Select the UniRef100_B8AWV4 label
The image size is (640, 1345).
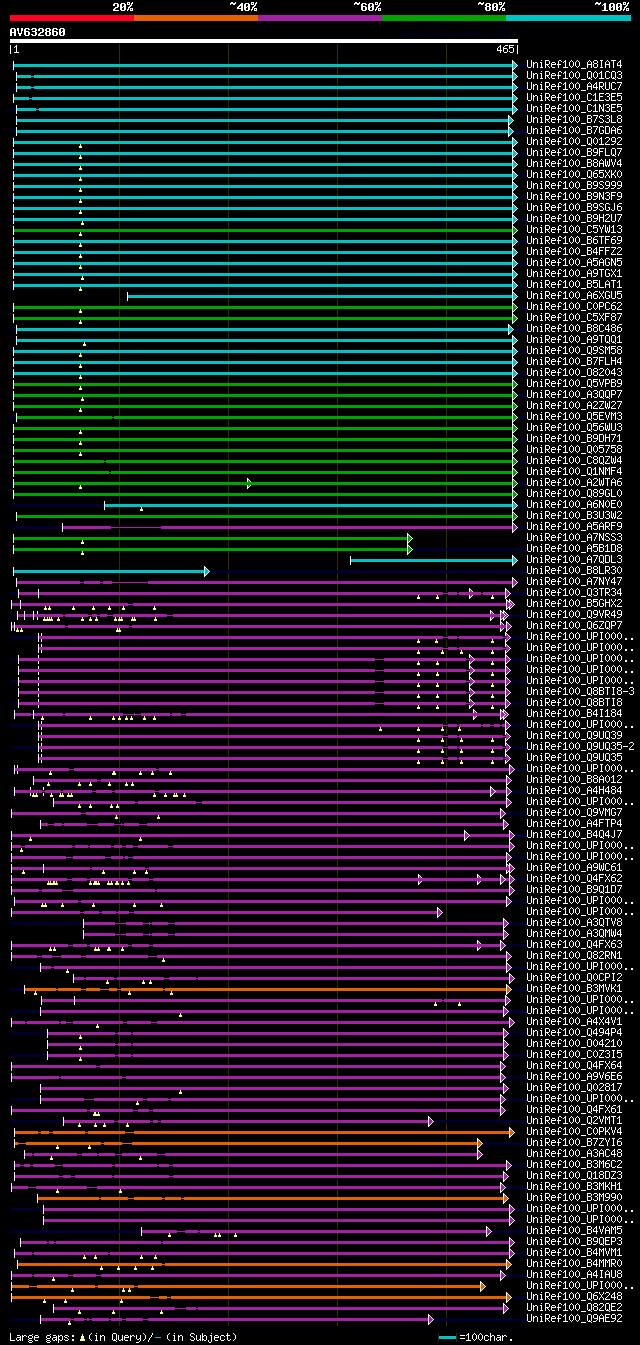tap(574, 163)
